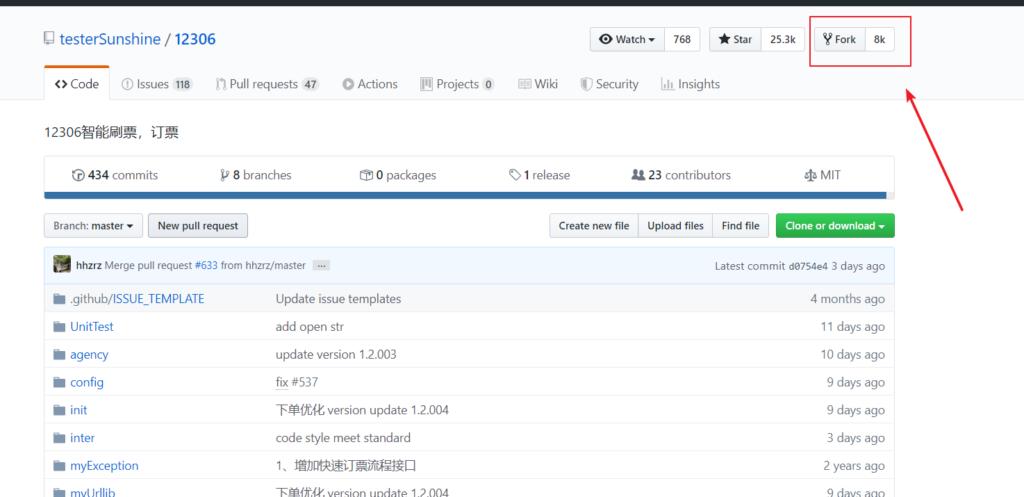This screenshot has width=1024, height=497.
Task: Open the Branch: master dropdown
Action: click(x=93, y=226)
